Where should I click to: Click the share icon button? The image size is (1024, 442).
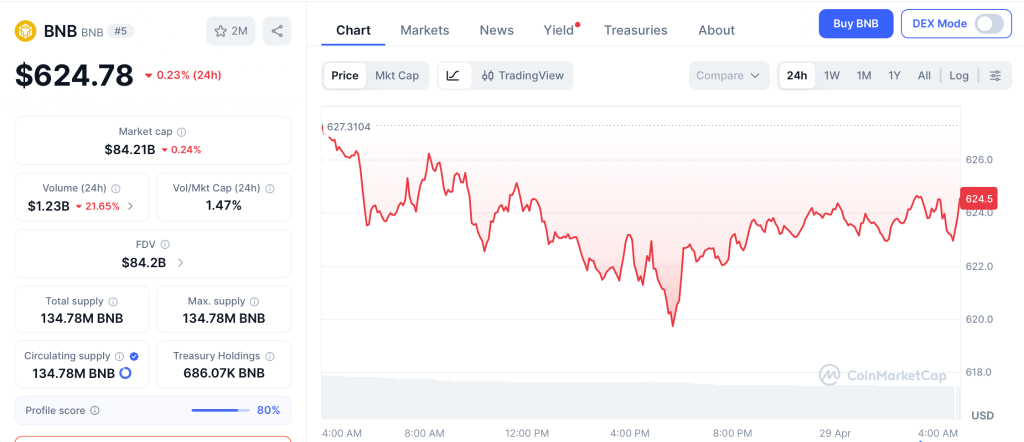[x=277, y=31]
